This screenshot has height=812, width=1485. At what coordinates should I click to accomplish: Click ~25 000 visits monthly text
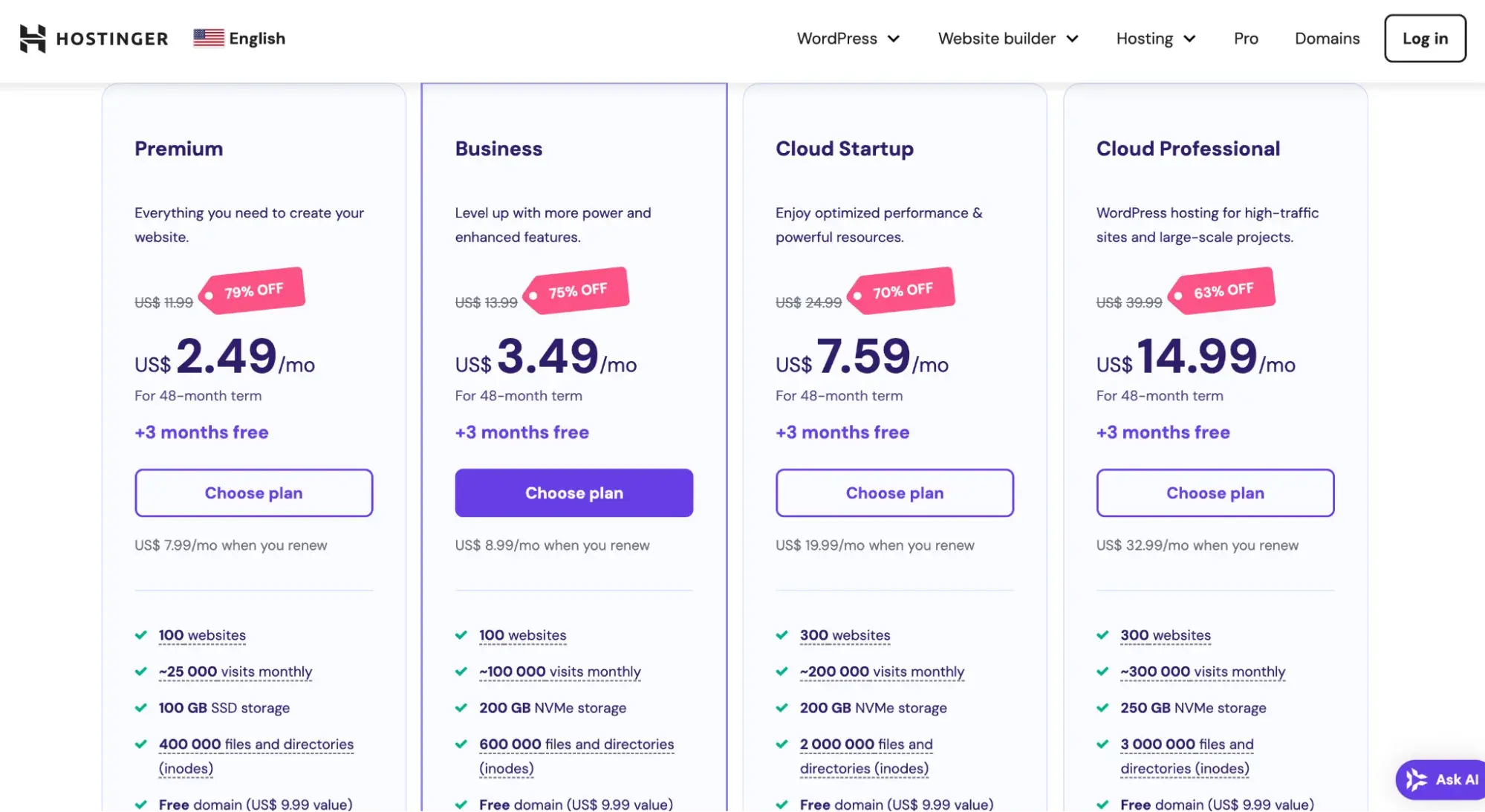click(x=235, y=672)
